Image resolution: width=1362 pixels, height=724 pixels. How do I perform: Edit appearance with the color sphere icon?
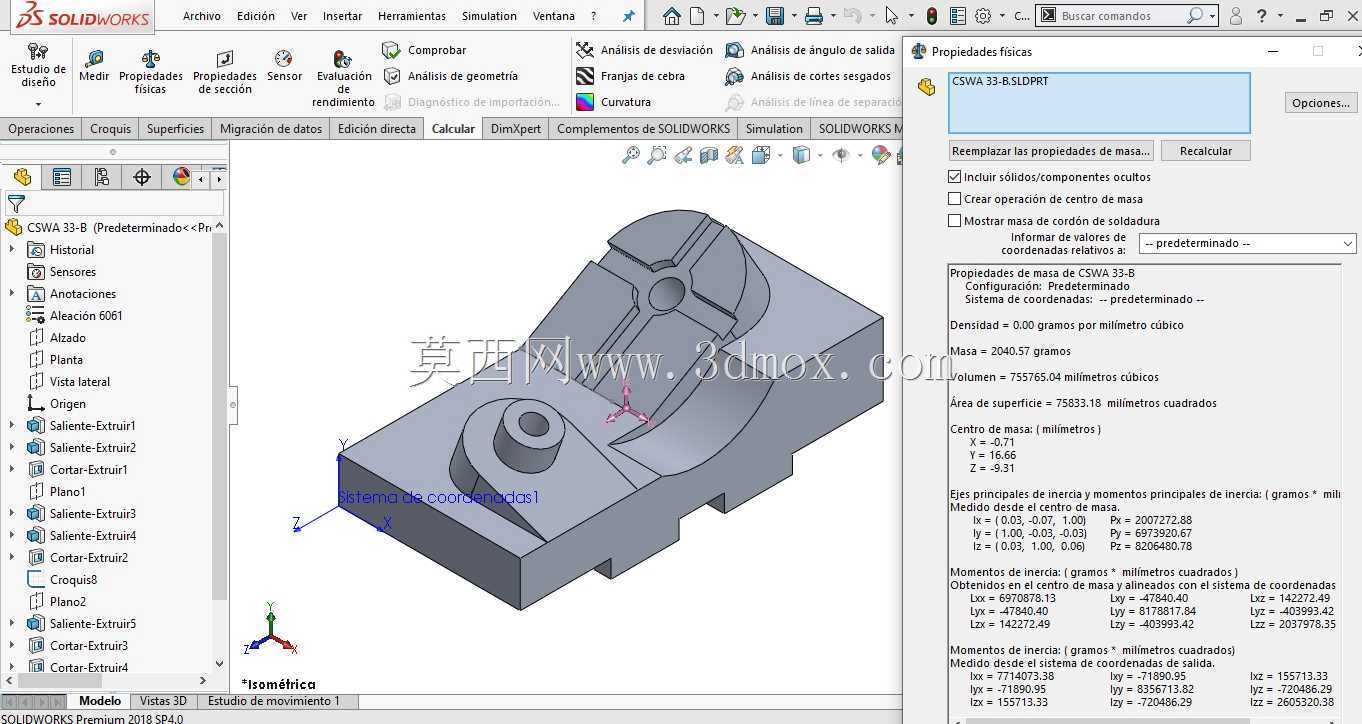(x=880, y=155)
